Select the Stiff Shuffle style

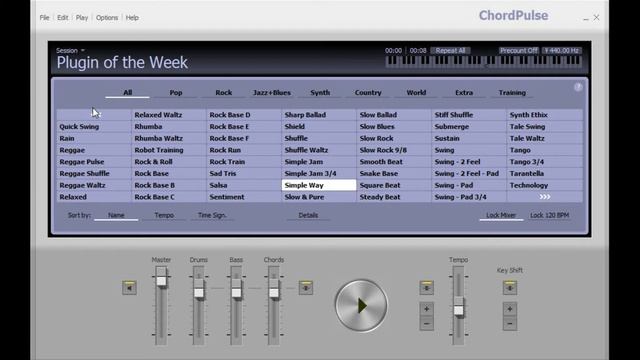click(469, 115)
